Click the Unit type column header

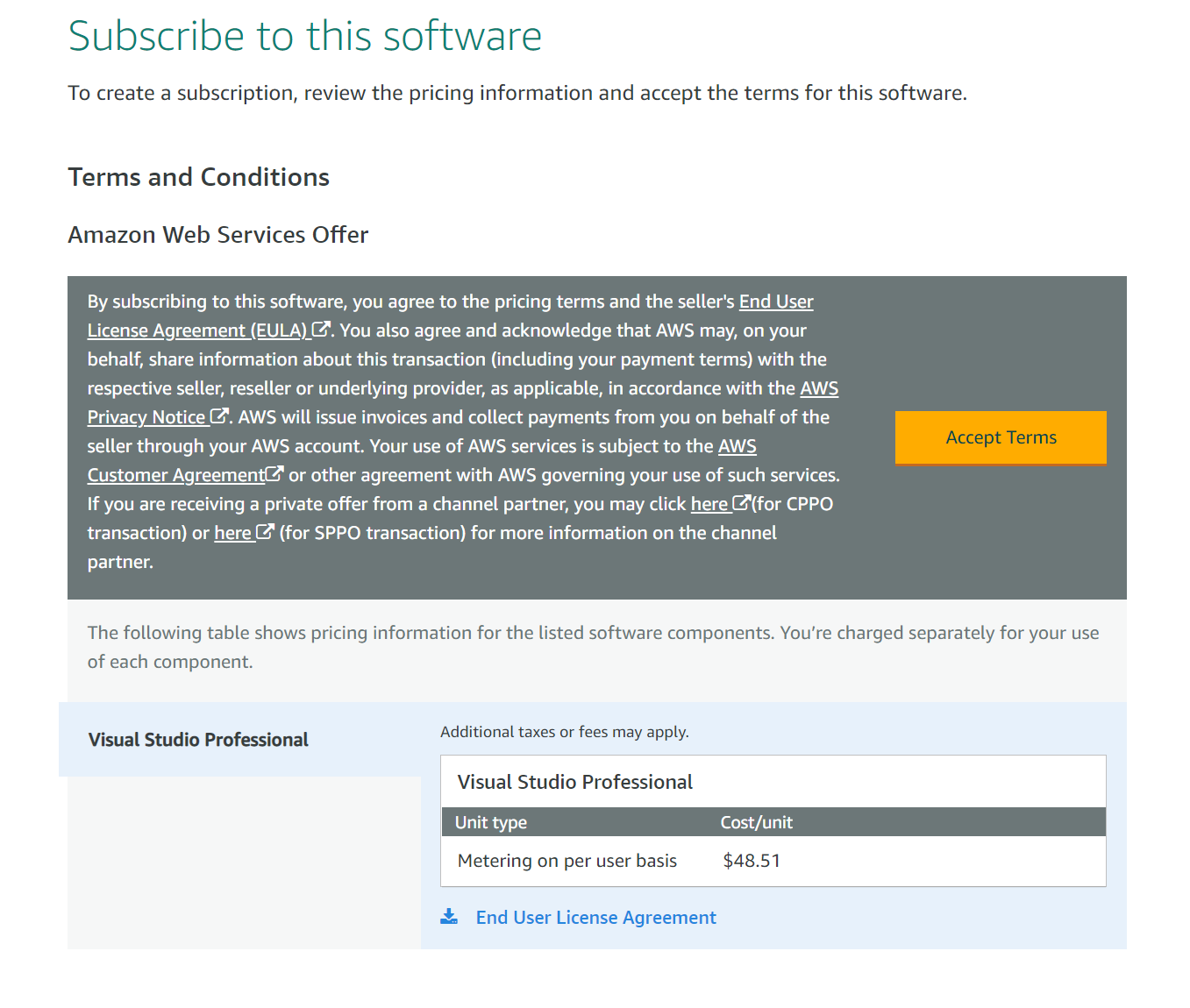pos(490,822)
